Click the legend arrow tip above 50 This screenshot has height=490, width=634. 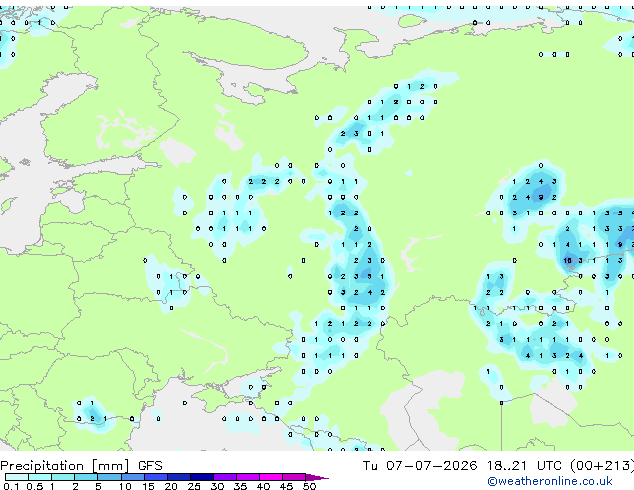pyautogui.click(x=317, y=477)
